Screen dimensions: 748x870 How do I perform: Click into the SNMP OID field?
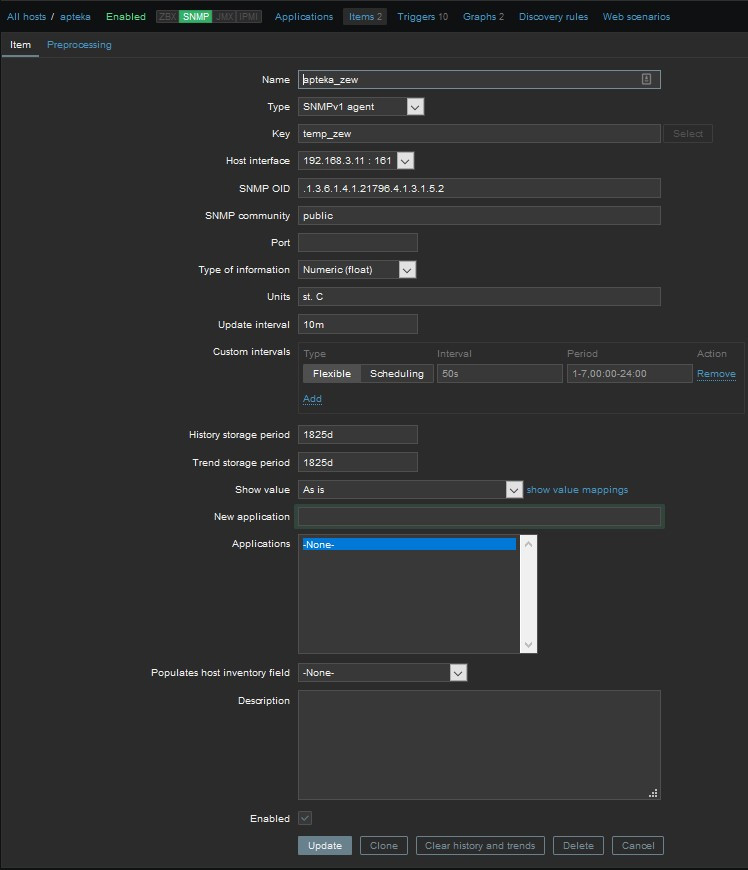point(479,188)
